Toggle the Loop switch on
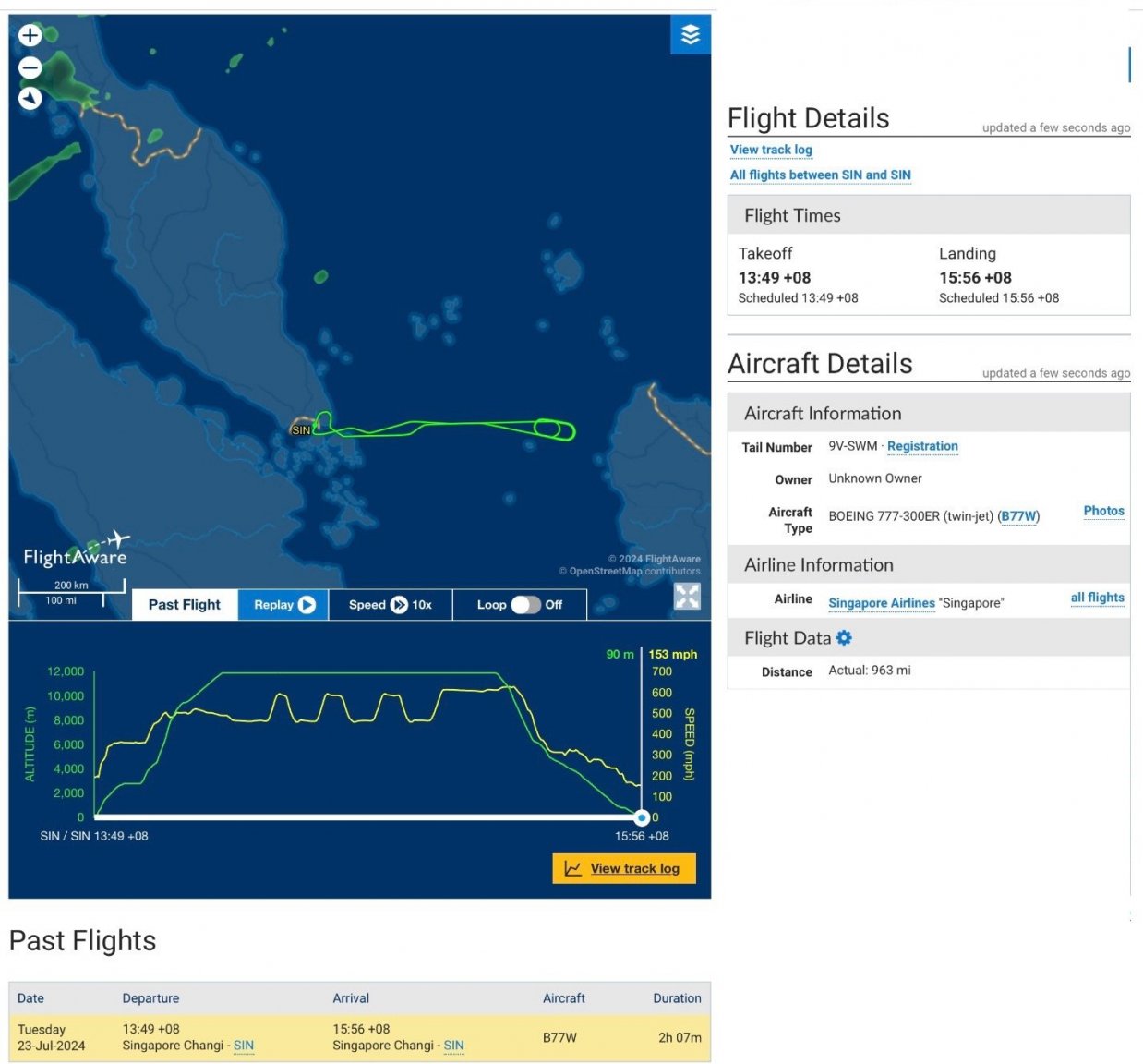 tap(525, 605)
